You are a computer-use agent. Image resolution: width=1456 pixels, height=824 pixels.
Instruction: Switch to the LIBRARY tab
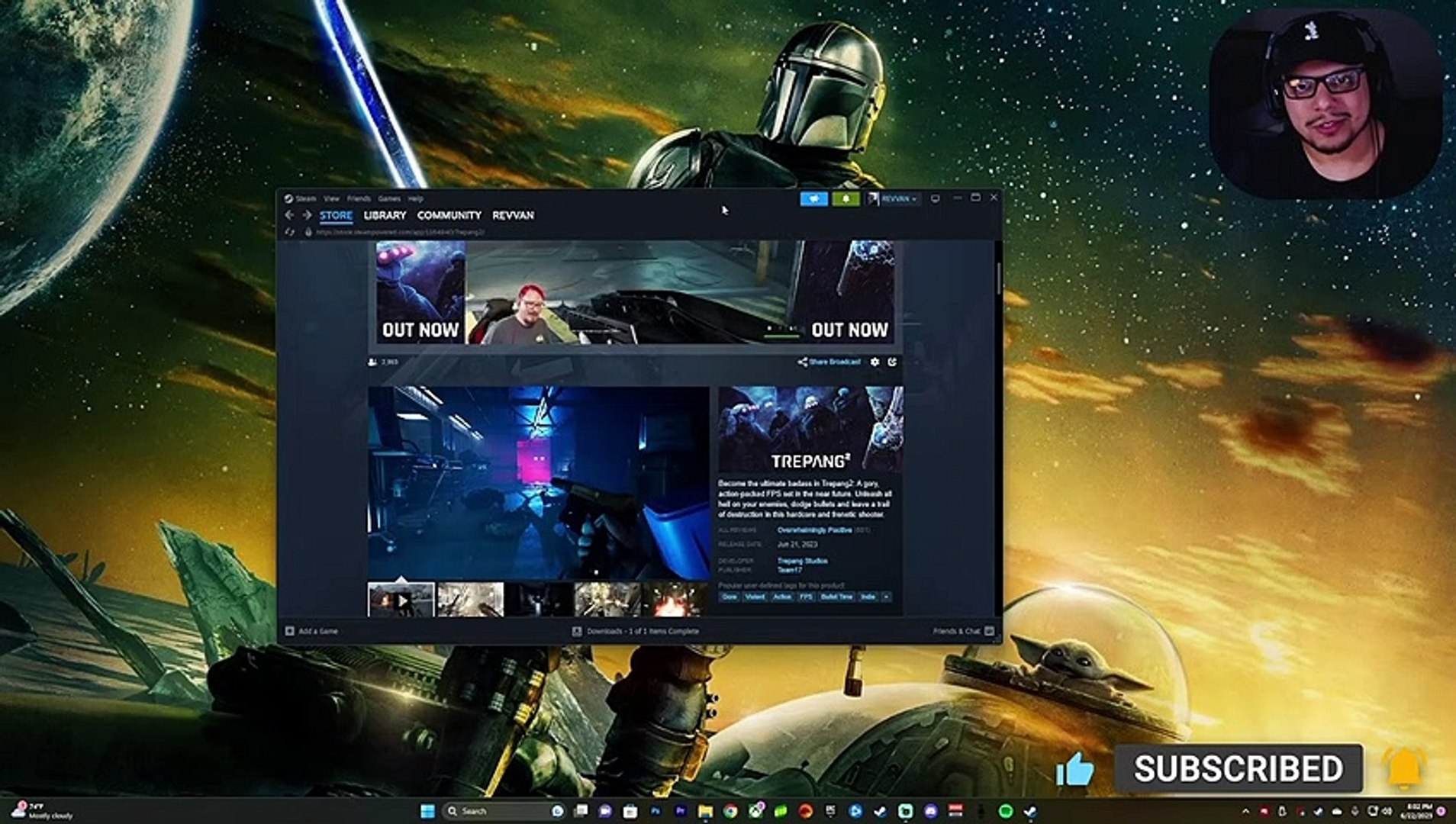point(385,215)
